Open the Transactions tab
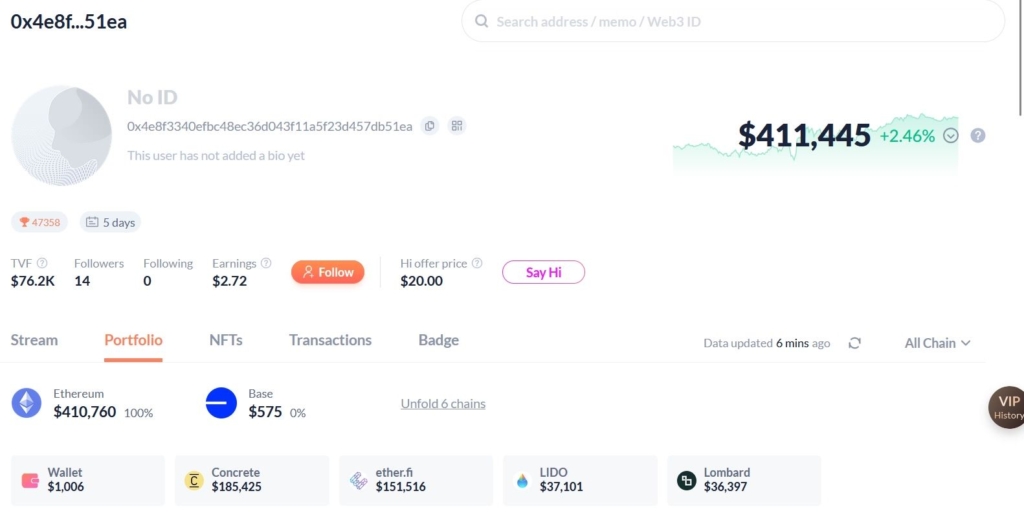Viewport: 1024px width, 526px height. (330, 340)
